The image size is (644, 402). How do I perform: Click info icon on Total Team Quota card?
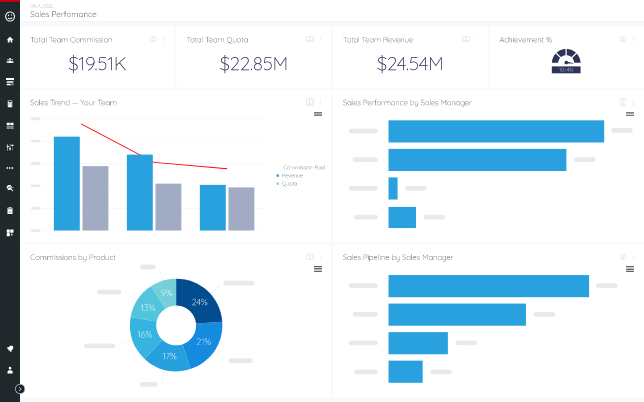310,39
